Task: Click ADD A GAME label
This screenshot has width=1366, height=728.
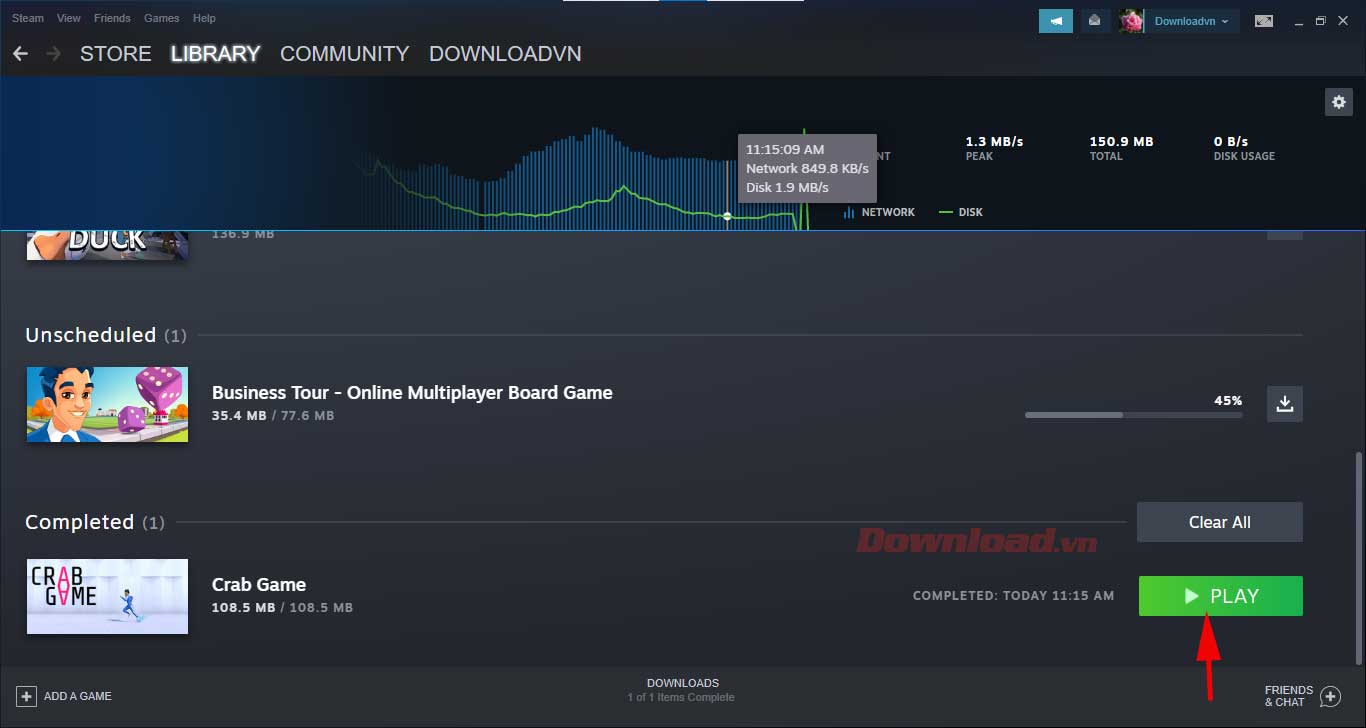Action: pyautogui.click(x=78, y=696)
